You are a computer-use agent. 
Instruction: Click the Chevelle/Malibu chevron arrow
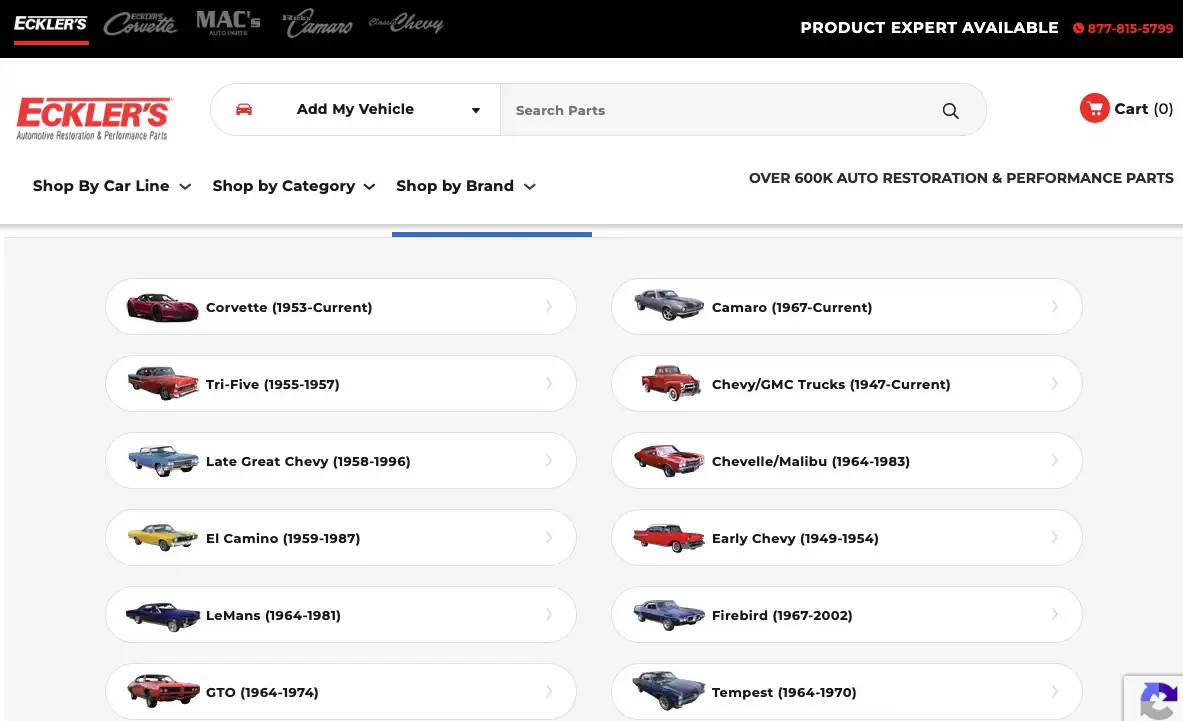1055,460
